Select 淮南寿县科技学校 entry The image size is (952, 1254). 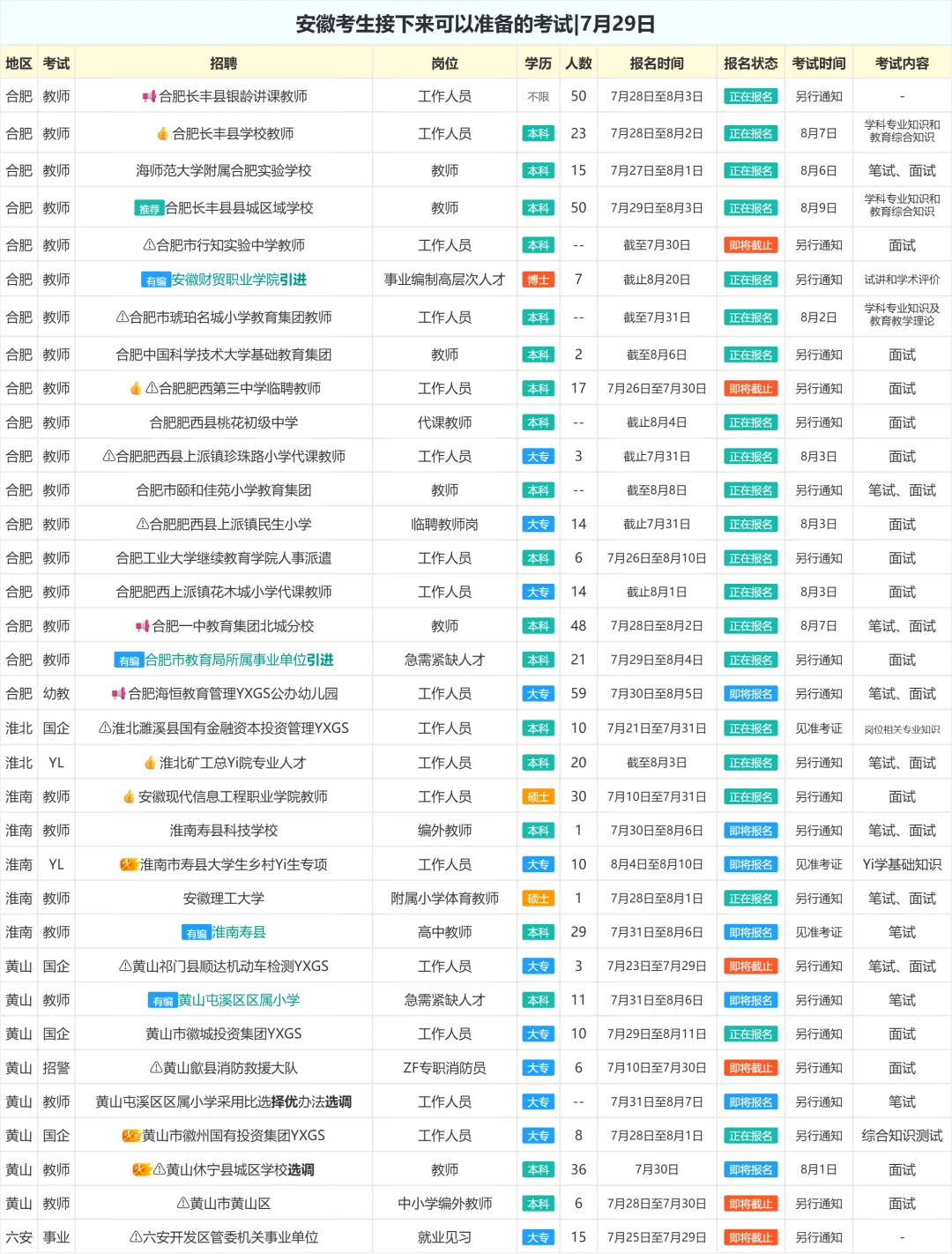(224, 831)
